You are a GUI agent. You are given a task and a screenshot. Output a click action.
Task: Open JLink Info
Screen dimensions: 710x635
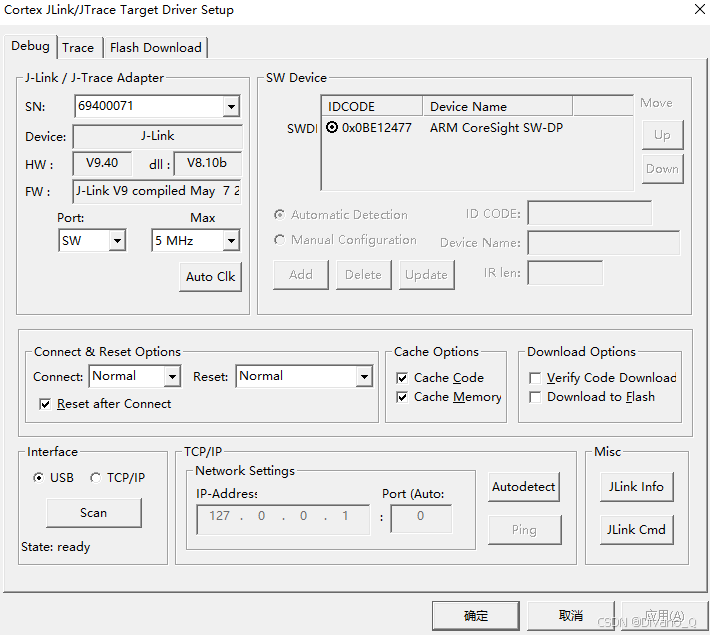coord(637,487)
